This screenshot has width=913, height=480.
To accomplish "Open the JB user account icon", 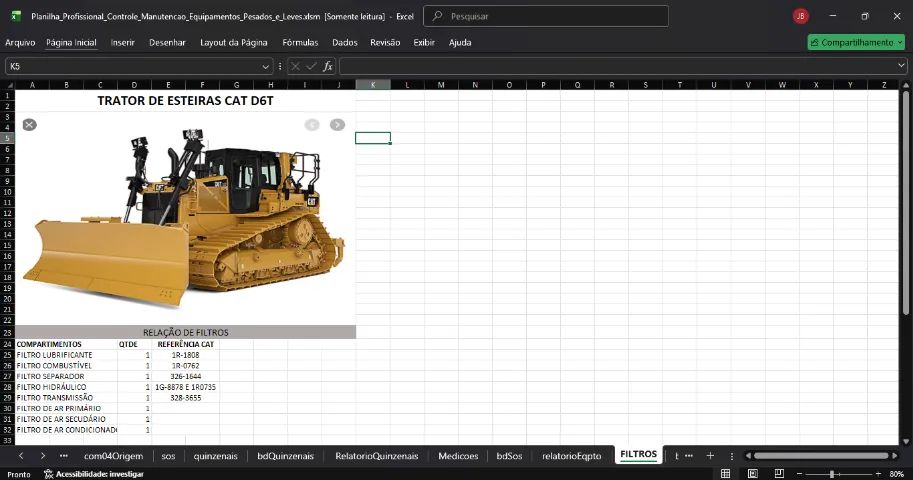I will click(x=800, y=16).
